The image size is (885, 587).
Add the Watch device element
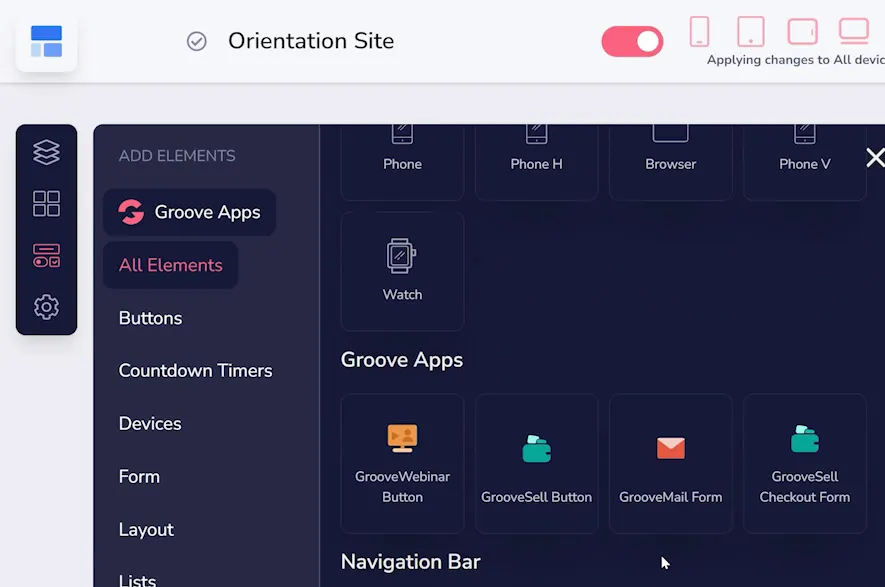click(402, 271)
